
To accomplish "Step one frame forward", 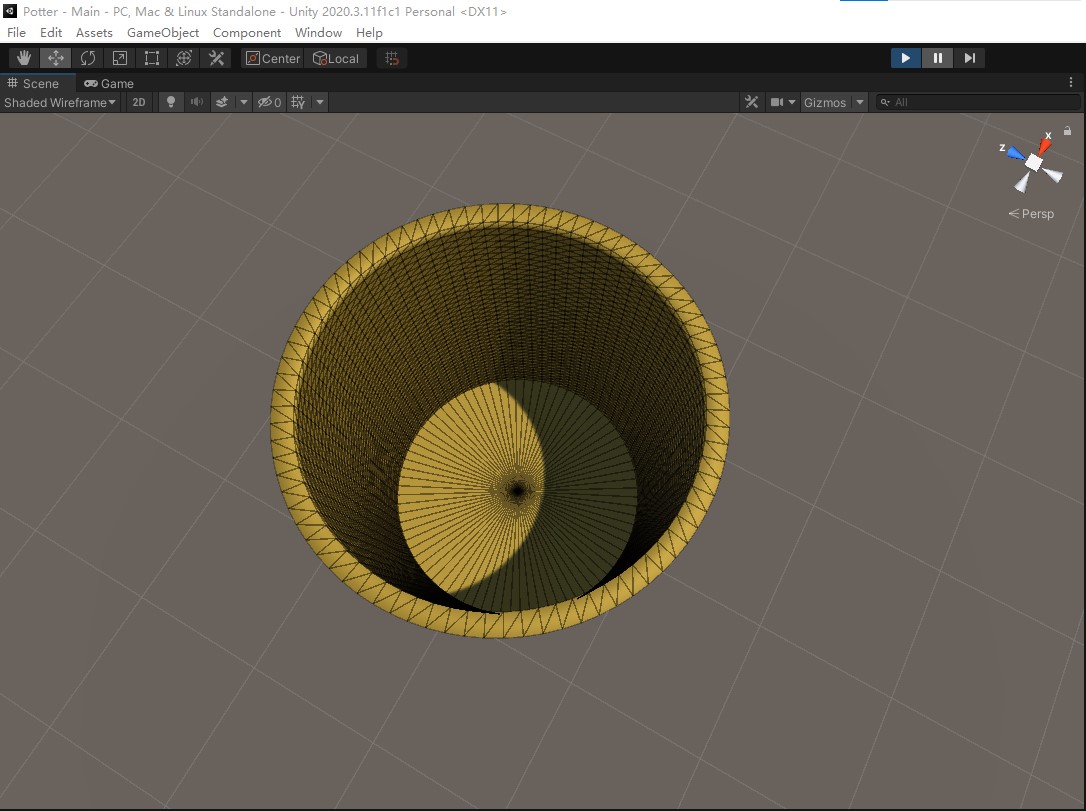I will [x=969, y=58].
